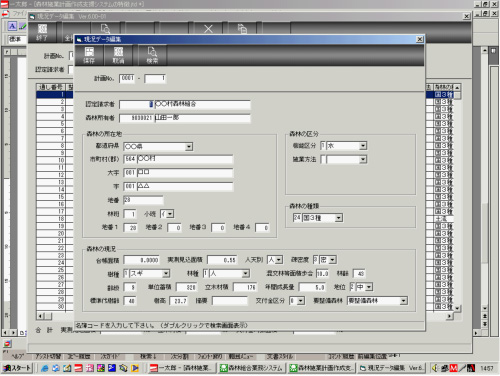The width and height of the screenshot is (500, 376).
Task: Click the 取消 cancel icon in dialog toolbar
Action: click(x=118, y=55)
